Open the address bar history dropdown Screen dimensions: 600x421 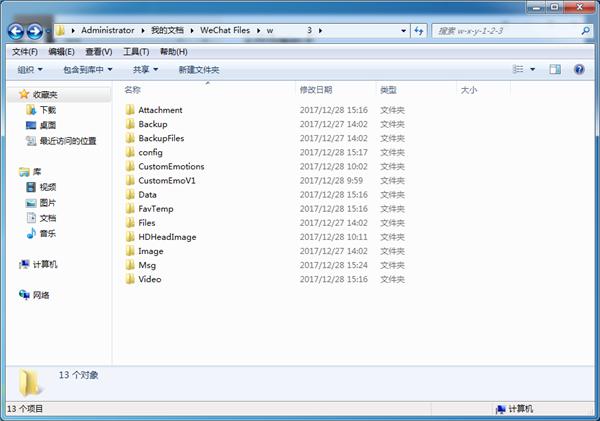coord(403,31)
